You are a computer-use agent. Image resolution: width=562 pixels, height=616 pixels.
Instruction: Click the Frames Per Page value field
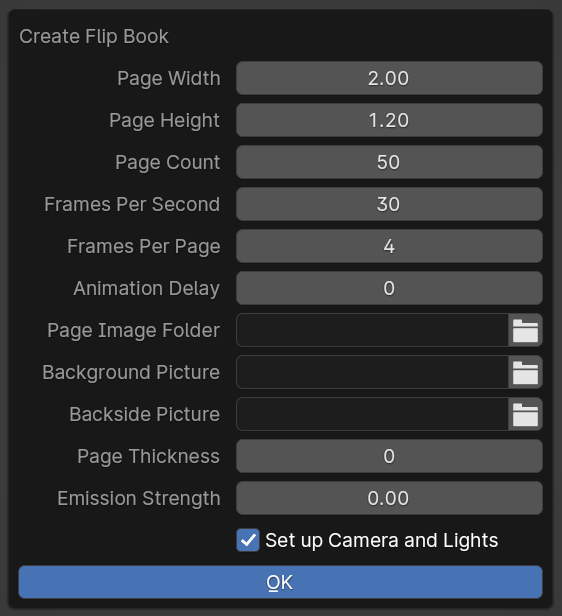pos(389,246)
